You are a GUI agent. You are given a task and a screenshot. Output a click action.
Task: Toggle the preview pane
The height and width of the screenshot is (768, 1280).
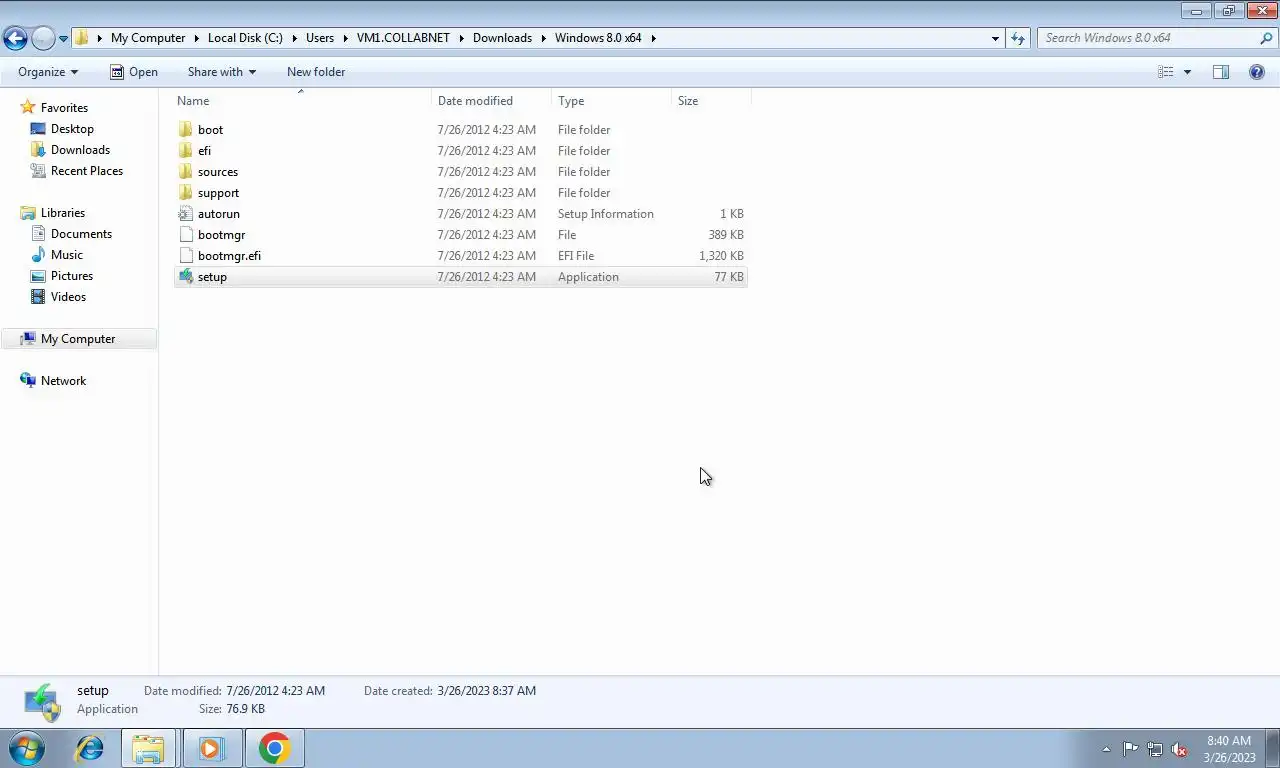click(1221, 72)
